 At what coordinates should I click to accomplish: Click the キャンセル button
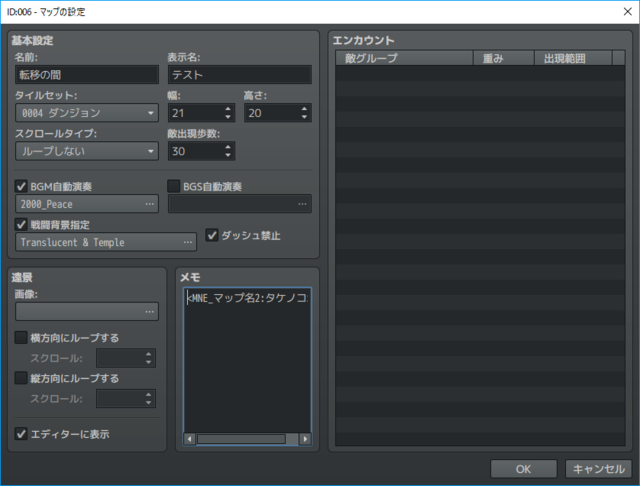599,469
